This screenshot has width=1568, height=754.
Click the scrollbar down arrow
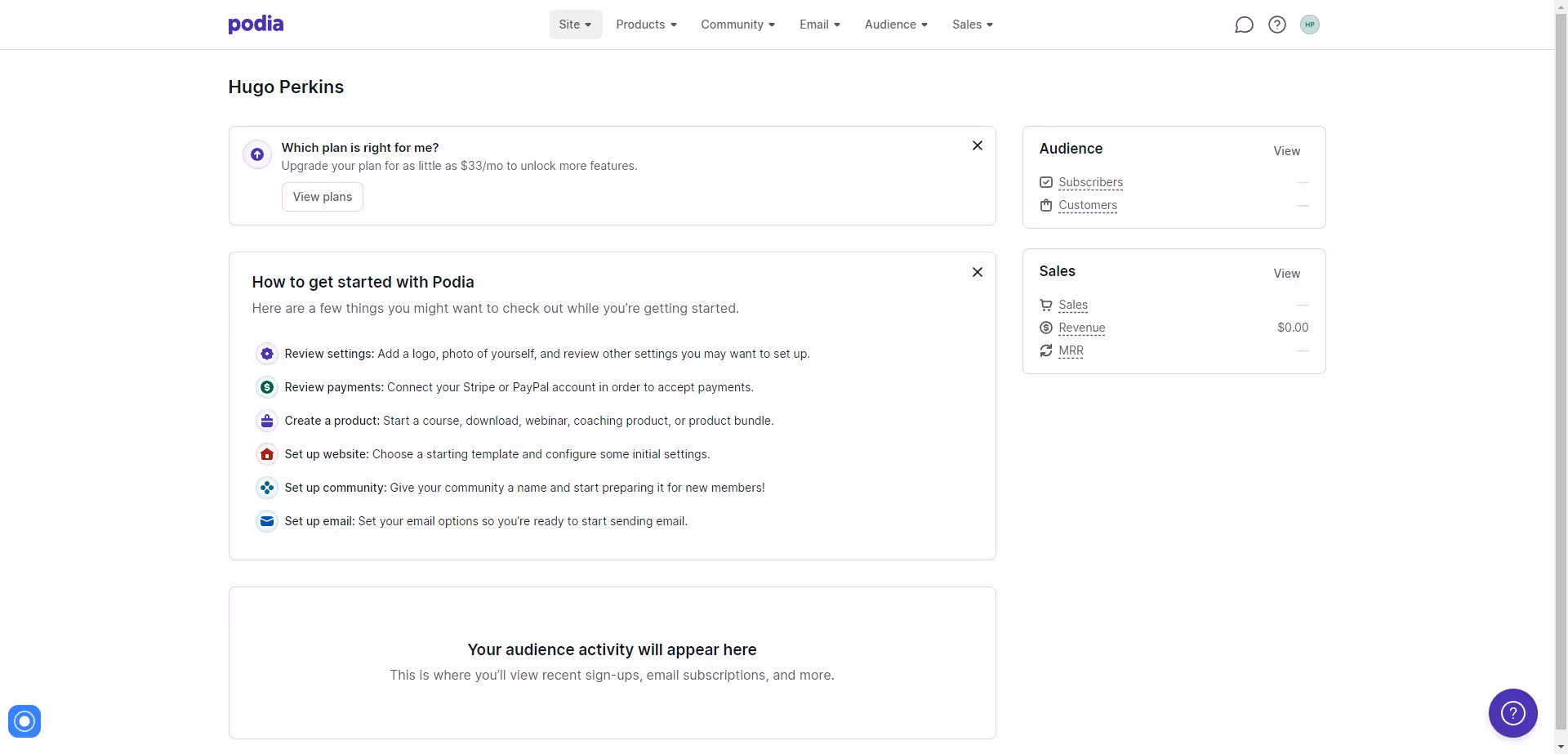point(1561,747)
